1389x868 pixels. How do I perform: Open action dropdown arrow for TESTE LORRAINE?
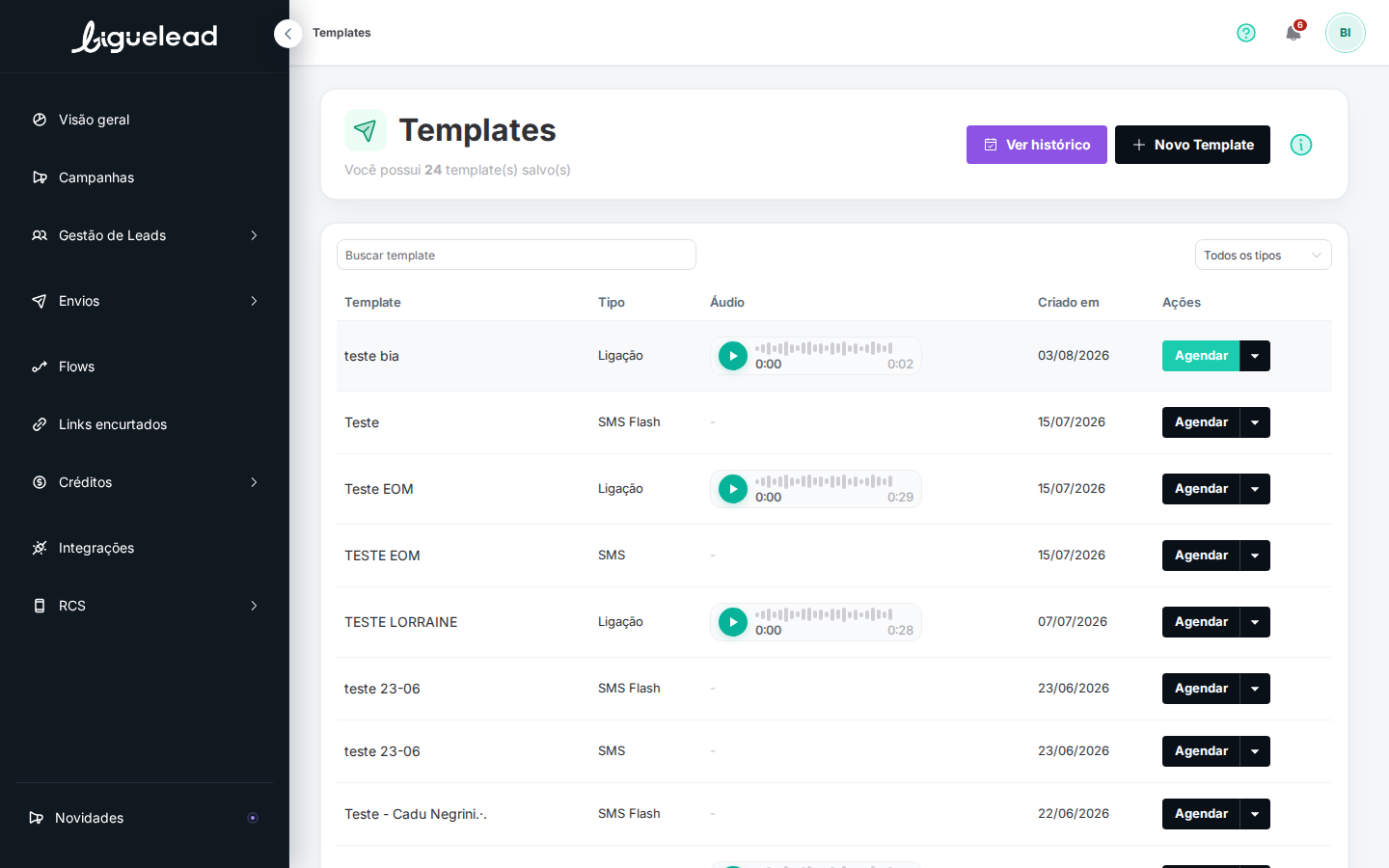1255,622
